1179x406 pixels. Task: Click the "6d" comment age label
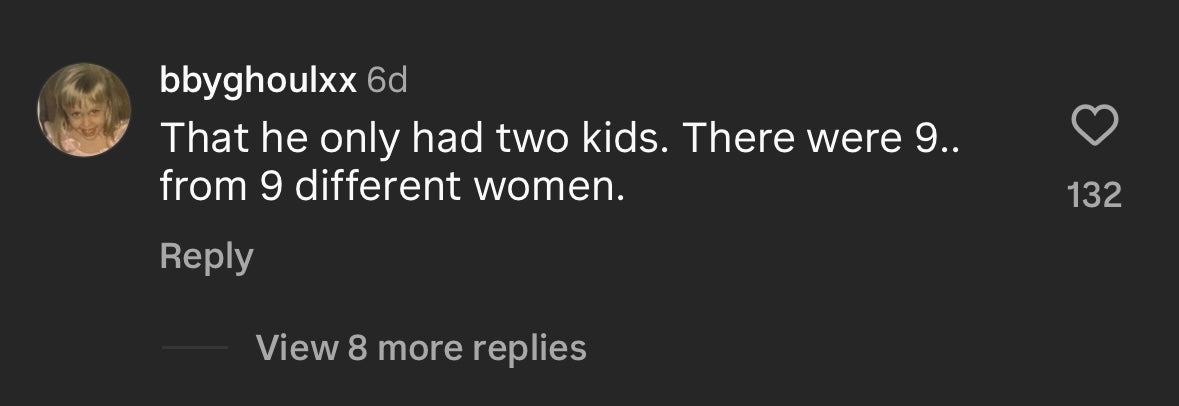point(387,81)
